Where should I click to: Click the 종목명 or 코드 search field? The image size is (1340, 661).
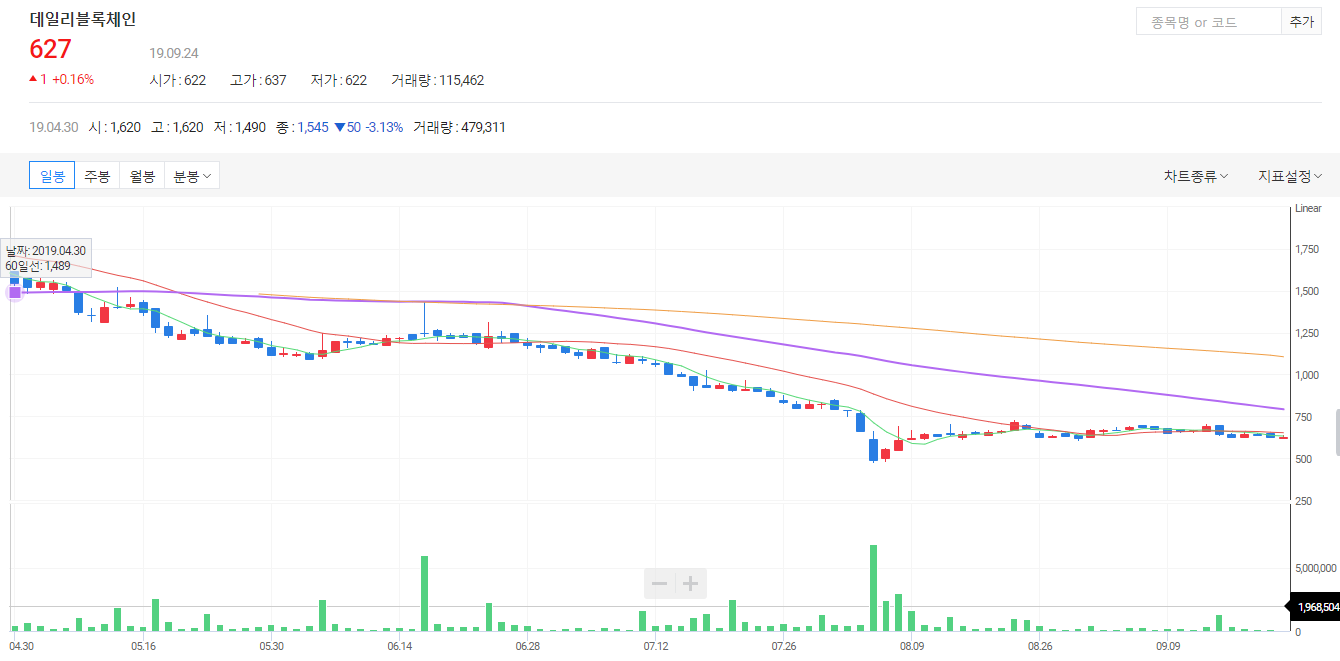pyautogui.click(x=1208, y=21)
